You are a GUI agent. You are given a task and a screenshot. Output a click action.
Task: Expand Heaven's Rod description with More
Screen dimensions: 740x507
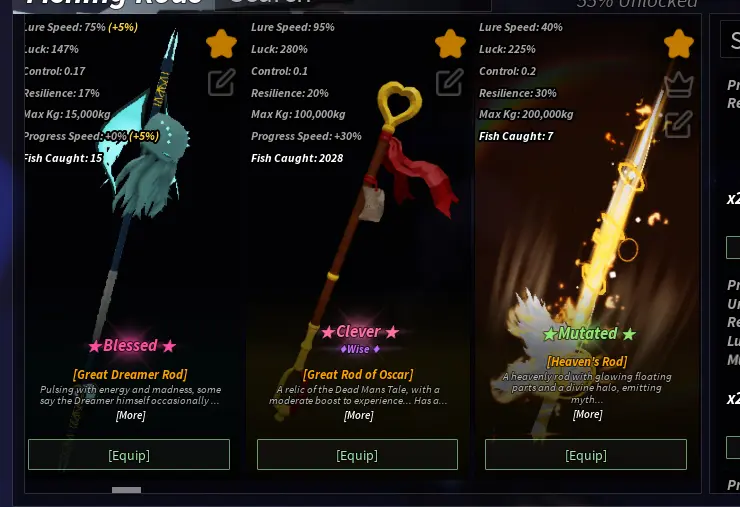coord(588,414)
